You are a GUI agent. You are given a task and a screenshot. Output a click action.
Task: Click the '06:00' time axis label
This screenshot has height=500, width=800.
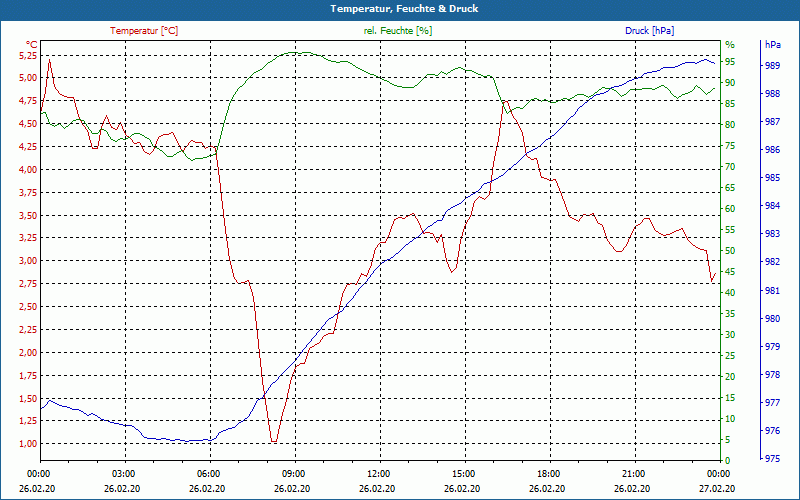[208, 473]
